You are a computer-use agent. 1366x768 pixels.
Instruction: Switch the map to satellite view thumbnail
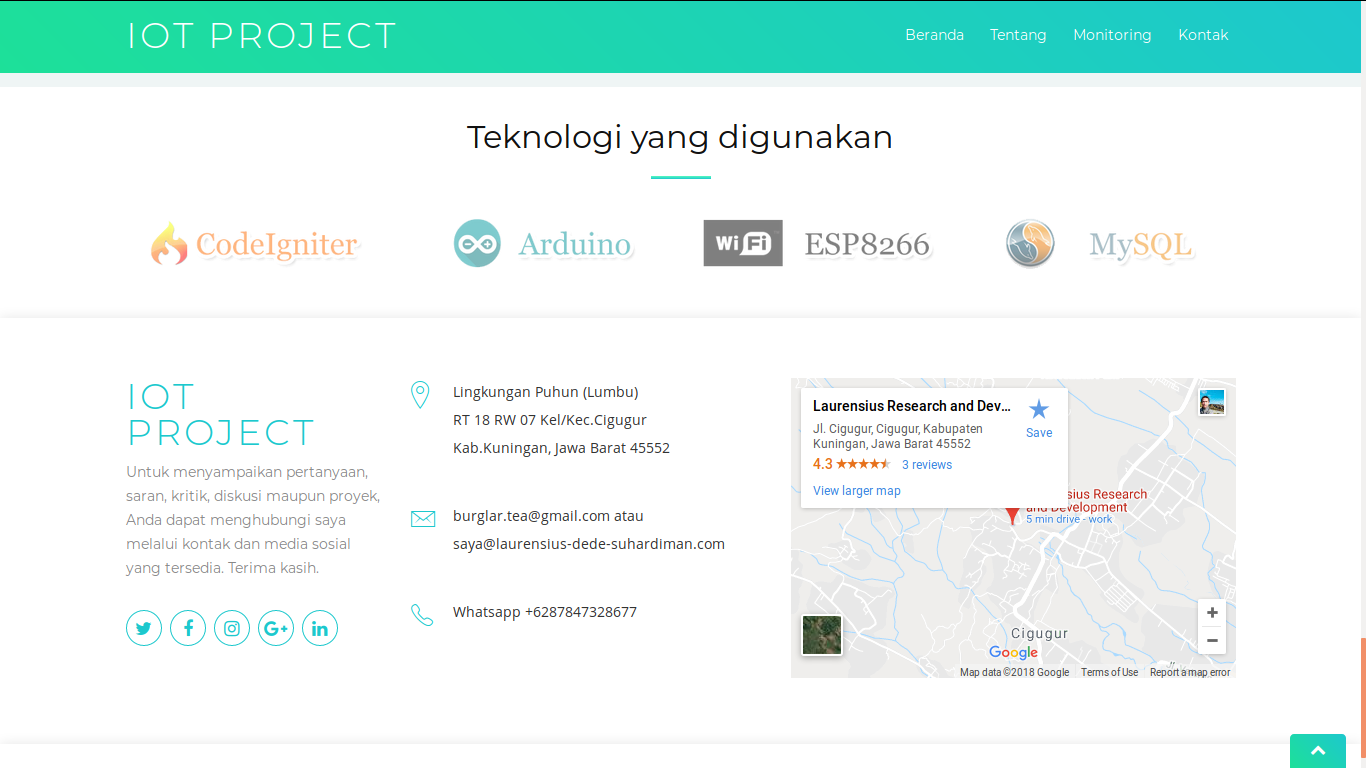pyautogui.click(x=822, y=635)
